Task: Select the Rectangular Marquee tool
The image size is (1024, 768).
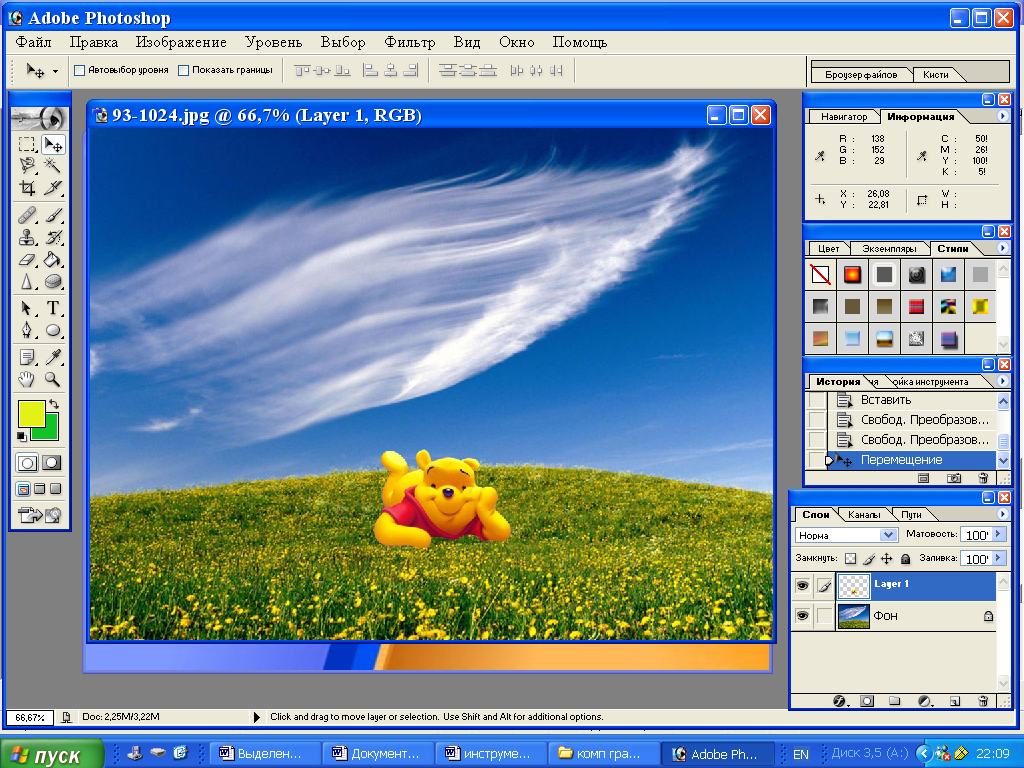Action: [27, 144]
